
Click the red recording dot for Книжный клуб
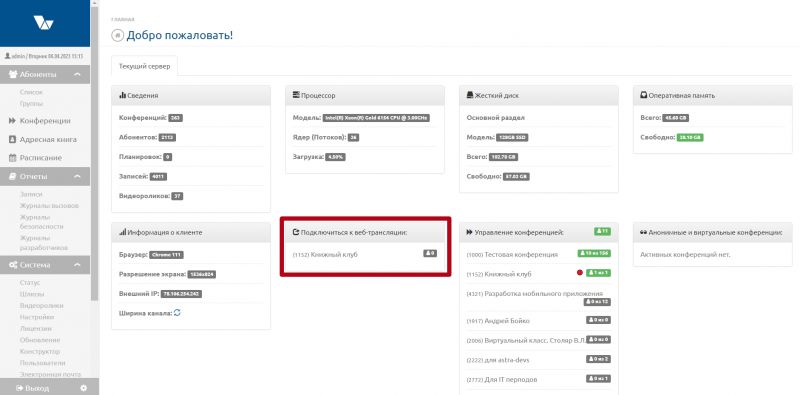tap(580, 273)
